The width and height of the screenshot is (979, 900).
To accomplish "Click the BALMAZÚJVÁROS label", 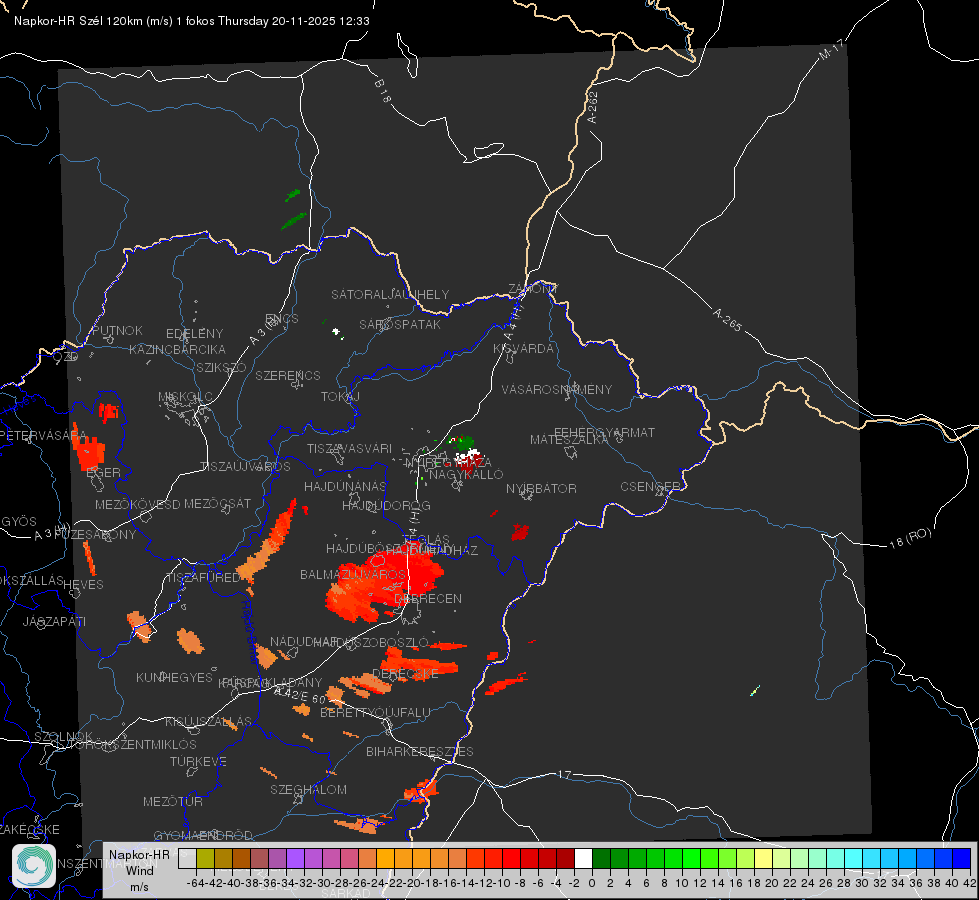I will pos(353,575).
